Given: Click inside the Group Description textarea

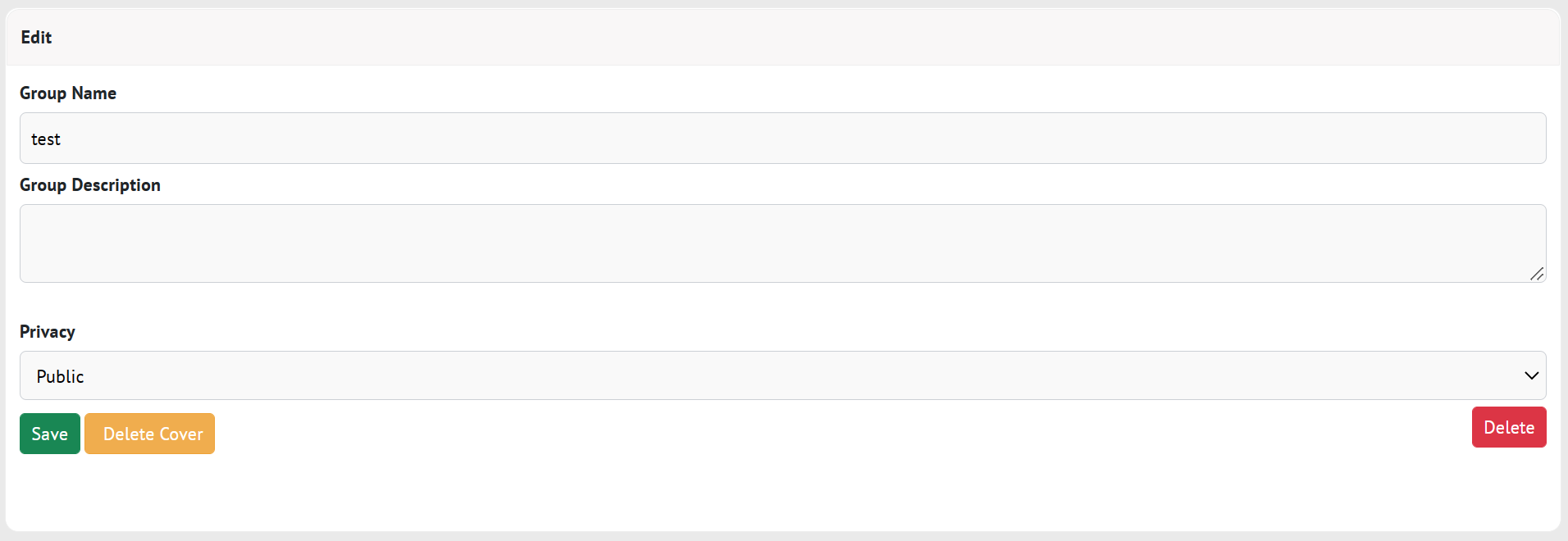Looking at the screenshot, I should pyautogui.click(x=782, y=243).
